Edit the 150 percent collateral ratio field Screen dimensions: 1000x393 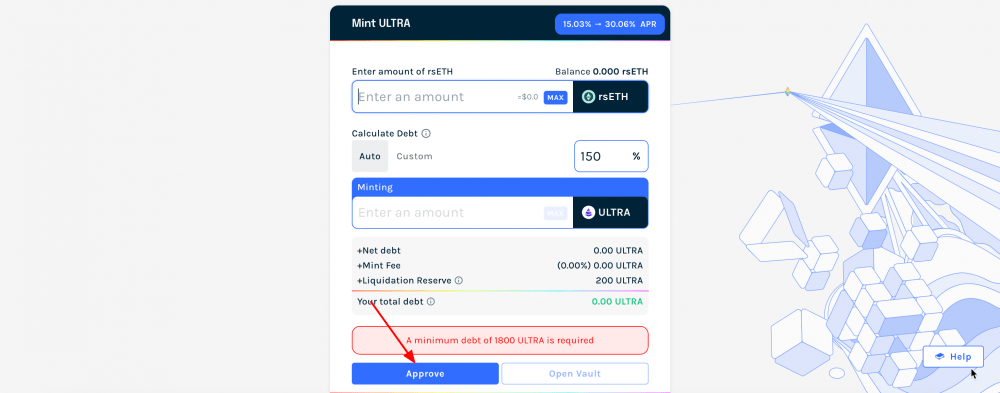611,156
